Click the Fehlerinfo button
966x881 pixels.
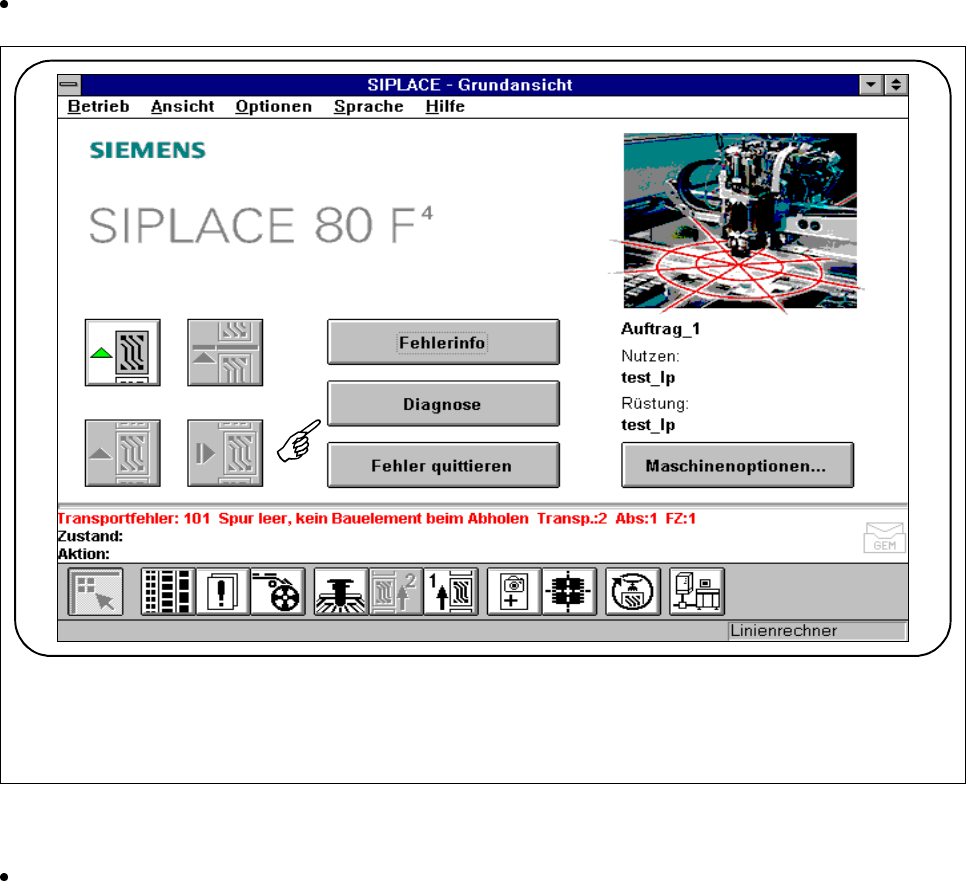click(443, 342)
